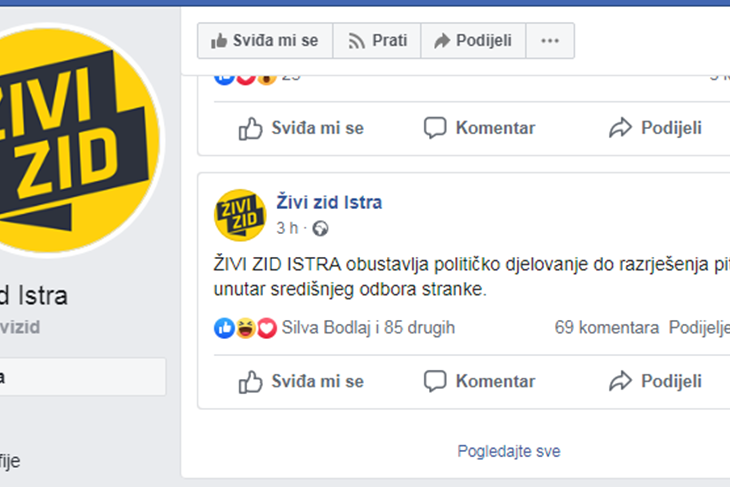The width and height of the screenshot is (730, 487).
Task: Expand the 69 komentara comments
Action: click(607, 328)
